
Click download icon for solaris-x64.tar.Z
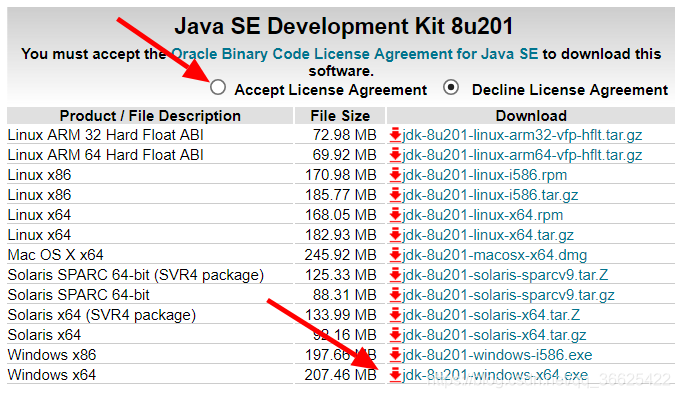point(395,315)
